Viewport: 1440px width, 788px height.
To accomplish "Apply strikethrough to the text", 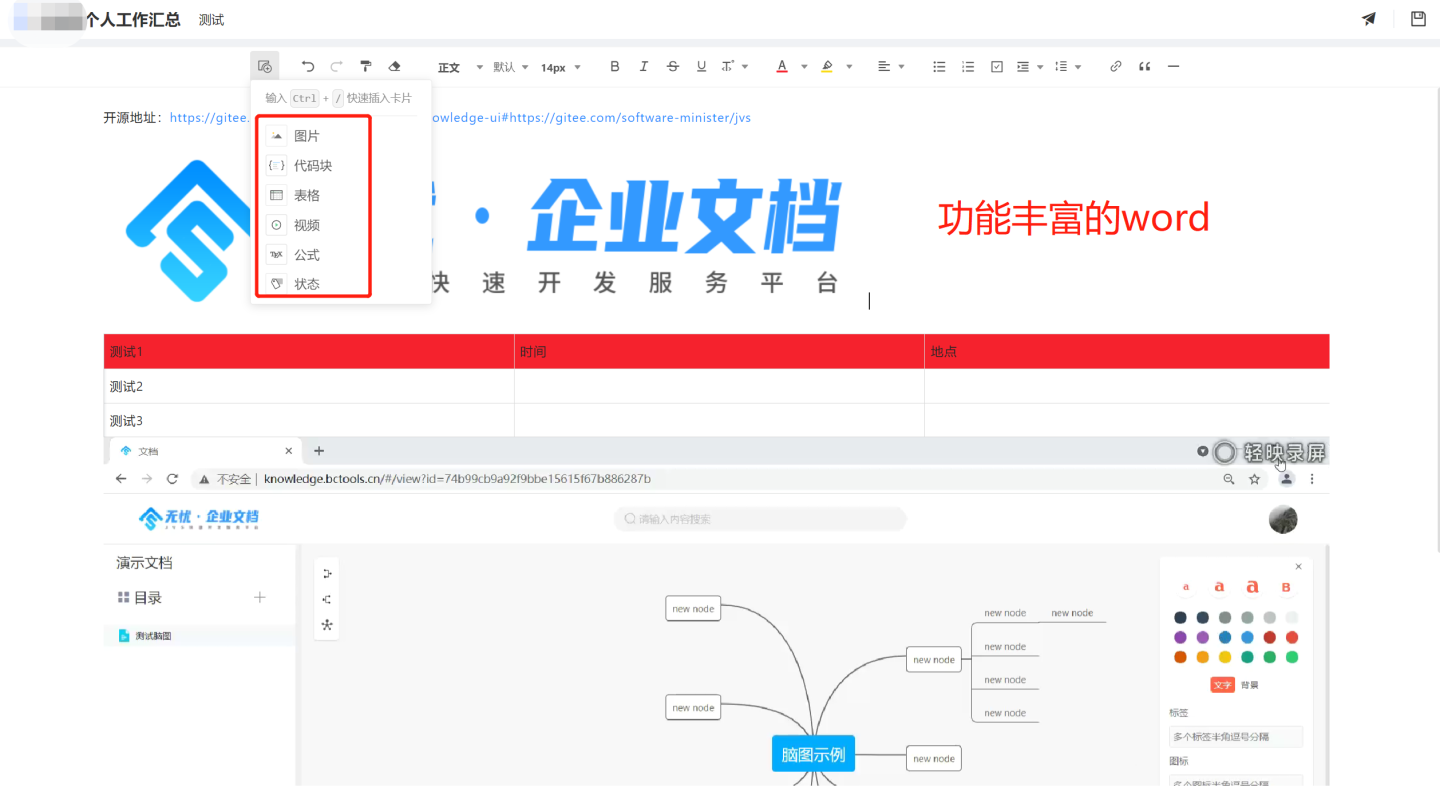I will coord(673,67).
